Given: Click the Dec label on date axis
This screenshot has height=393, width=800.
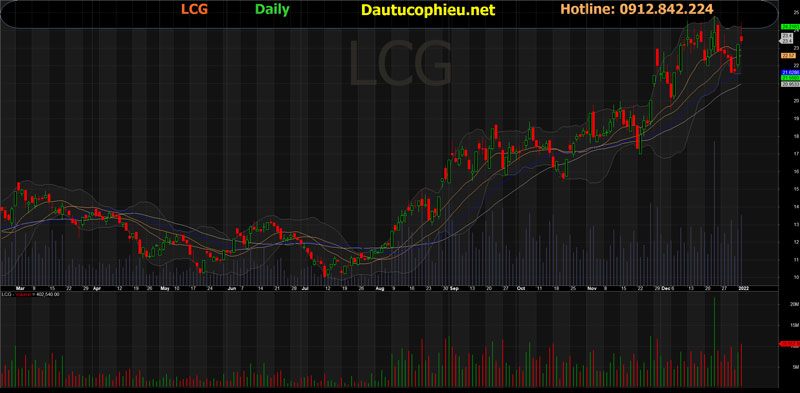Looking at the screenshot, I should [666, 288].
